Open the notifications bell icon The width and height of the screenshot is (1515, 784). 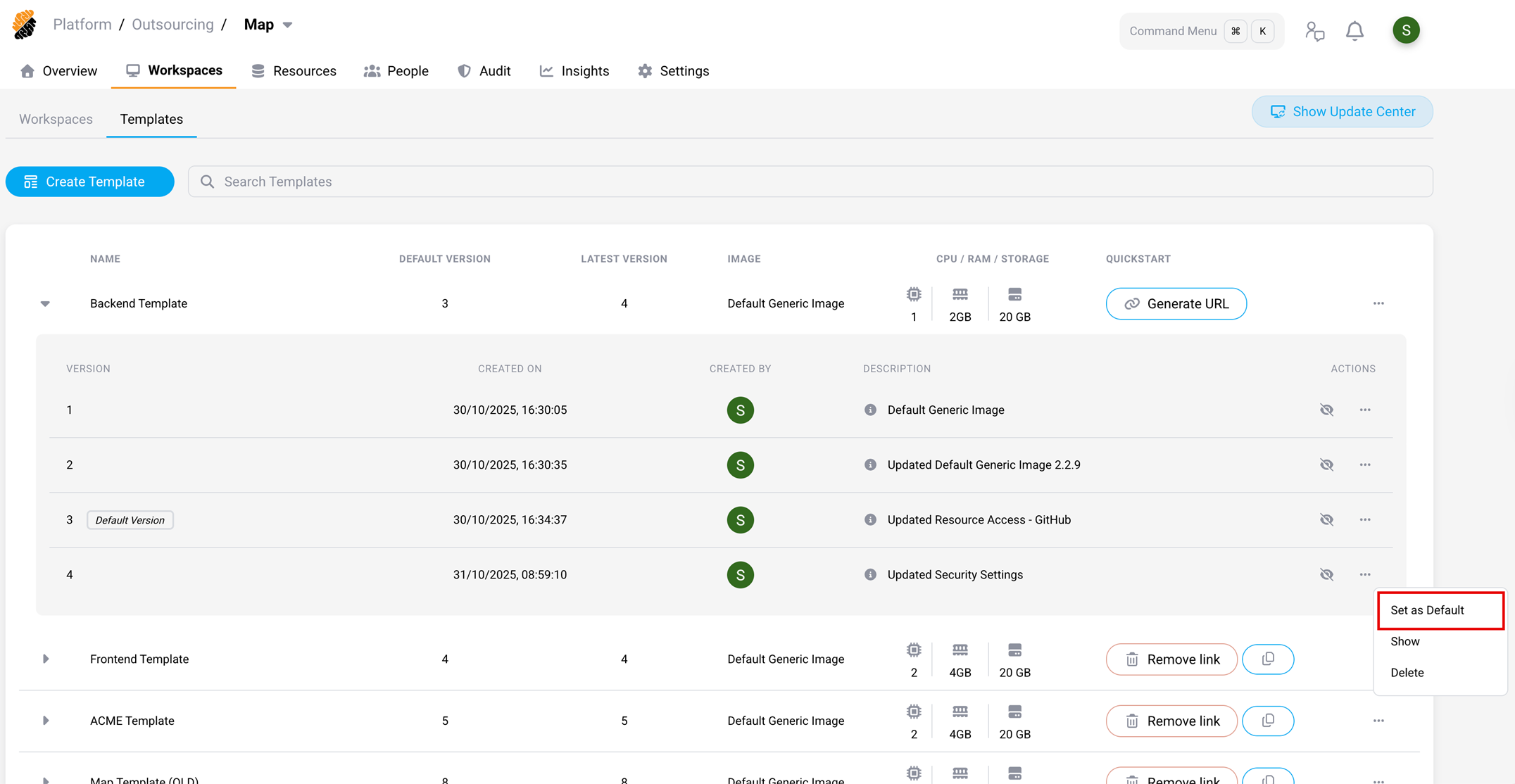click(1354, 31)
